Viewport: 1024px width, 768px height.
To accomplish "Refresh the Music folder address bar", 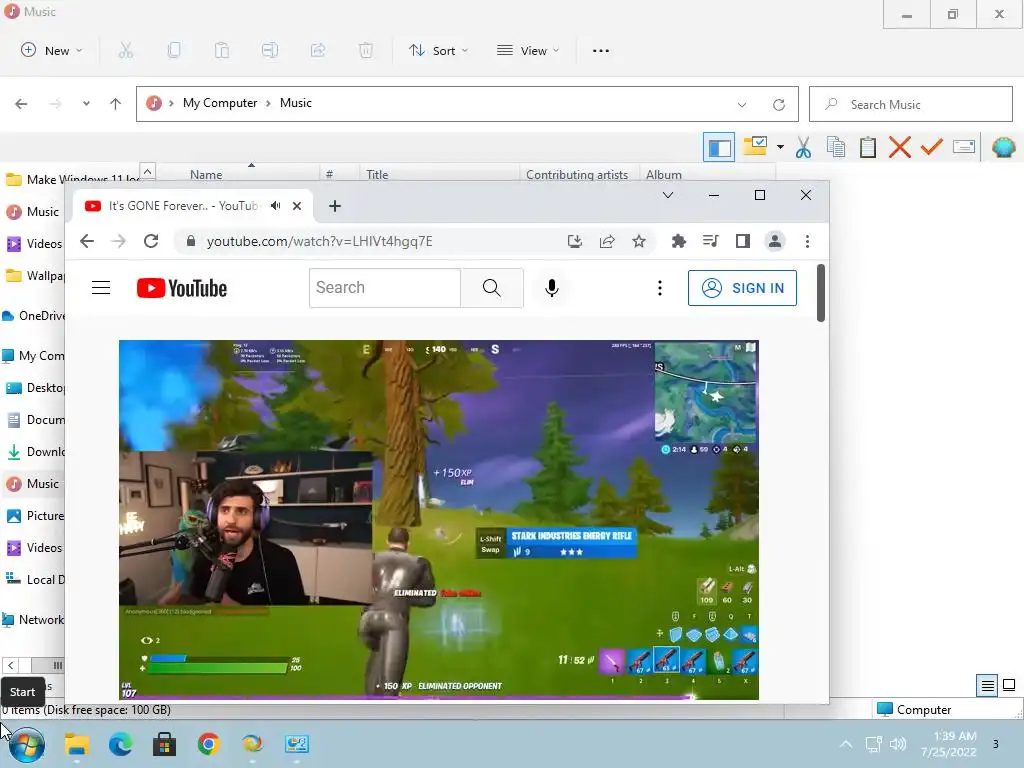I will [x=778, y=104].
